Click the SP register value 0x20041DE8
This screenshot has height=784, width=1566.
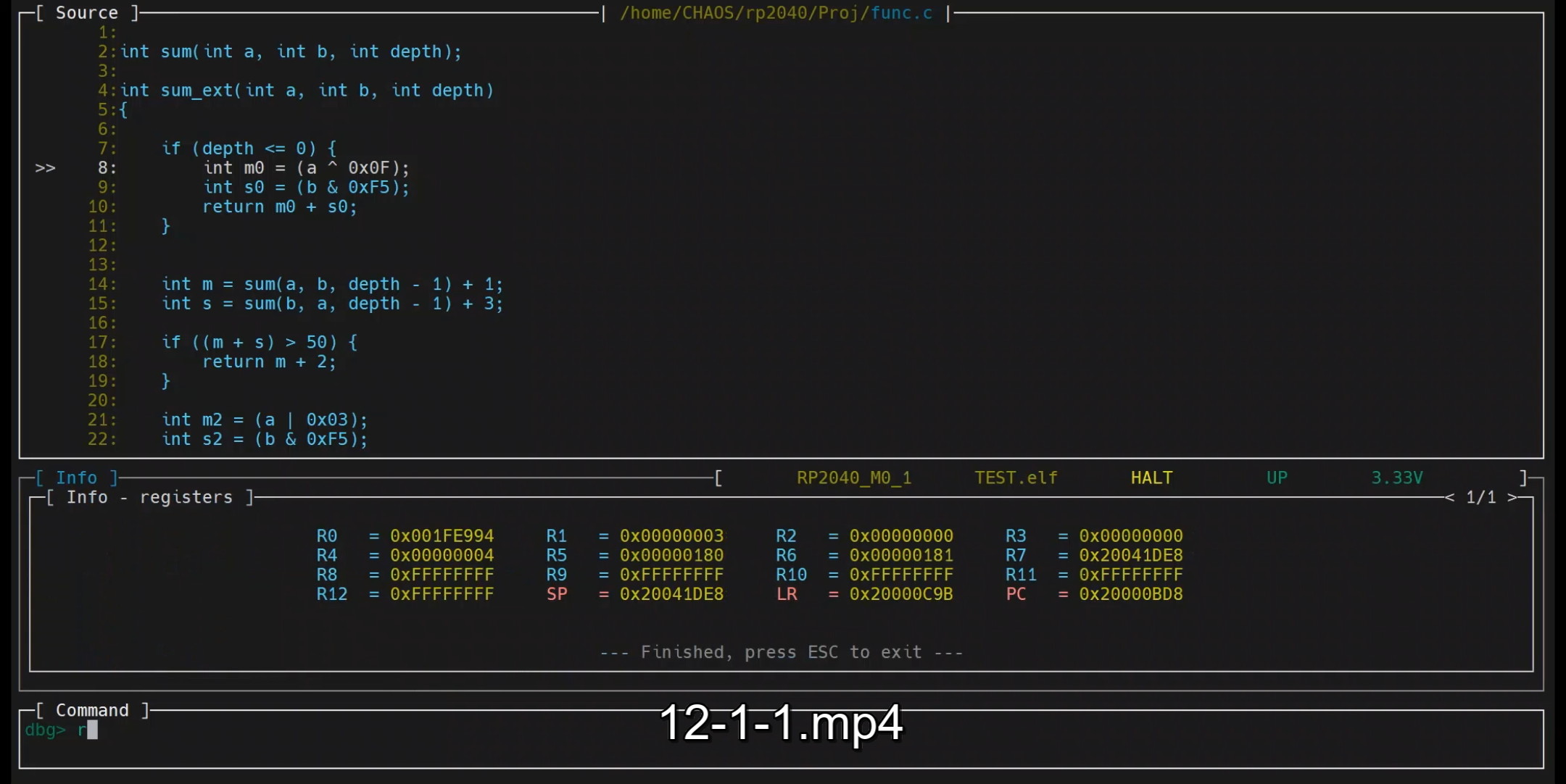pos(671,594)
